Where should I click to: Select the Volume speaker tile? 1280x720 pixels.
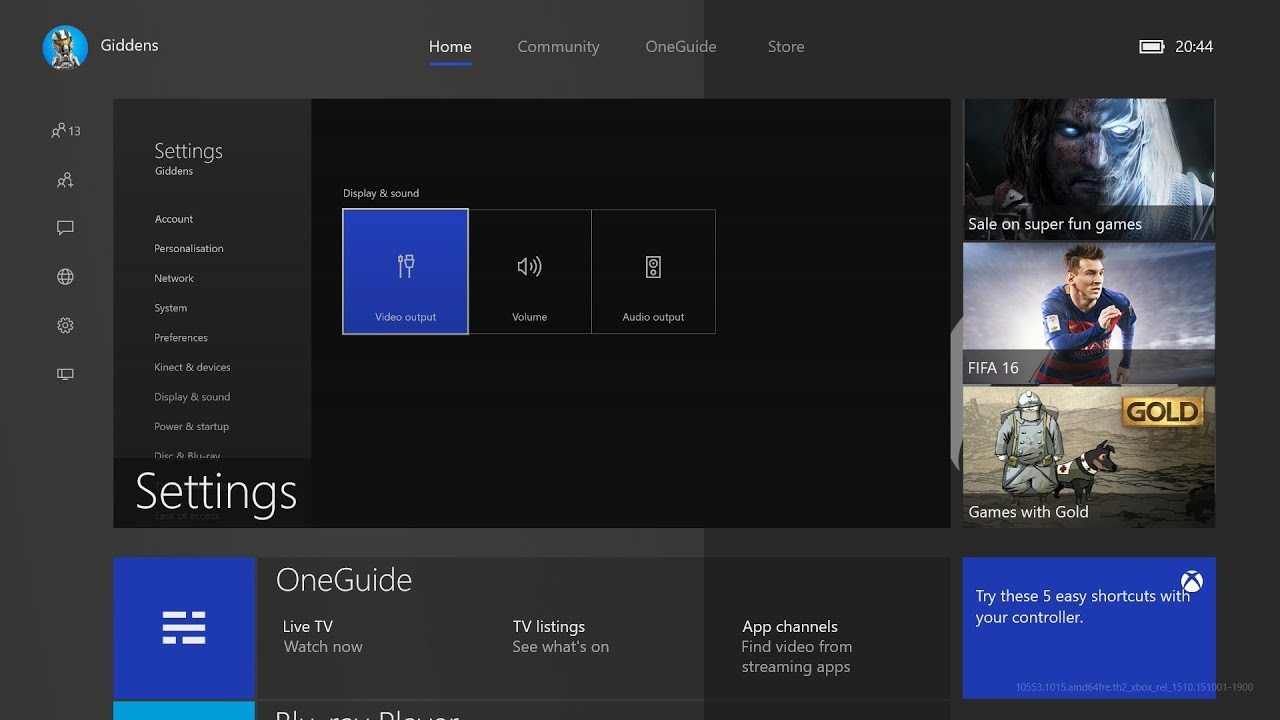point(530,271)
